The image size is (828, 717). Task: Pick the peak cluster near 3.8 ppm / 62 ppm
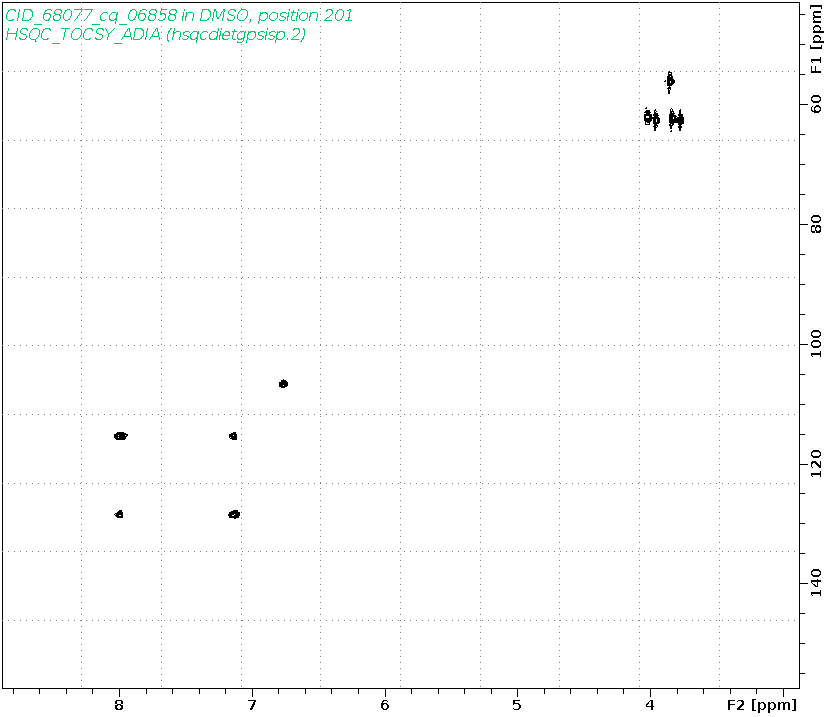(676, 120)
